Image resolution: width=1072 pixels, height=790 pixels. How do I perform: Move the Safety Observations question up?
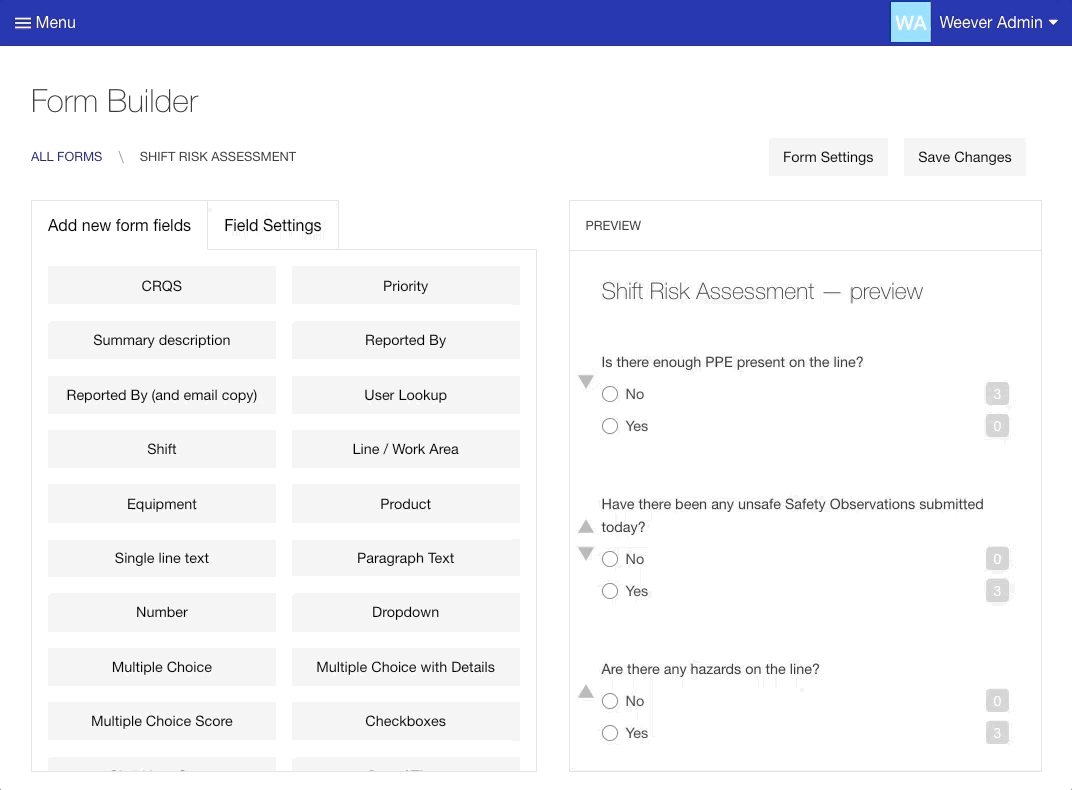586,527
